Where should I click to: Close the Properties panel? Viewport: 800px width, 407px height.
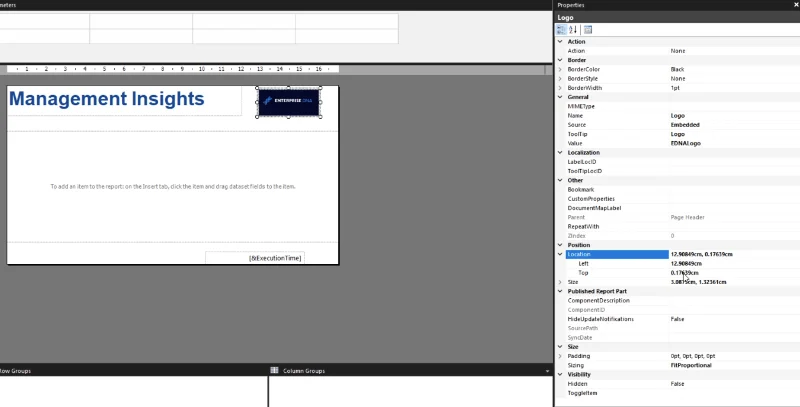tap(796, 5)
